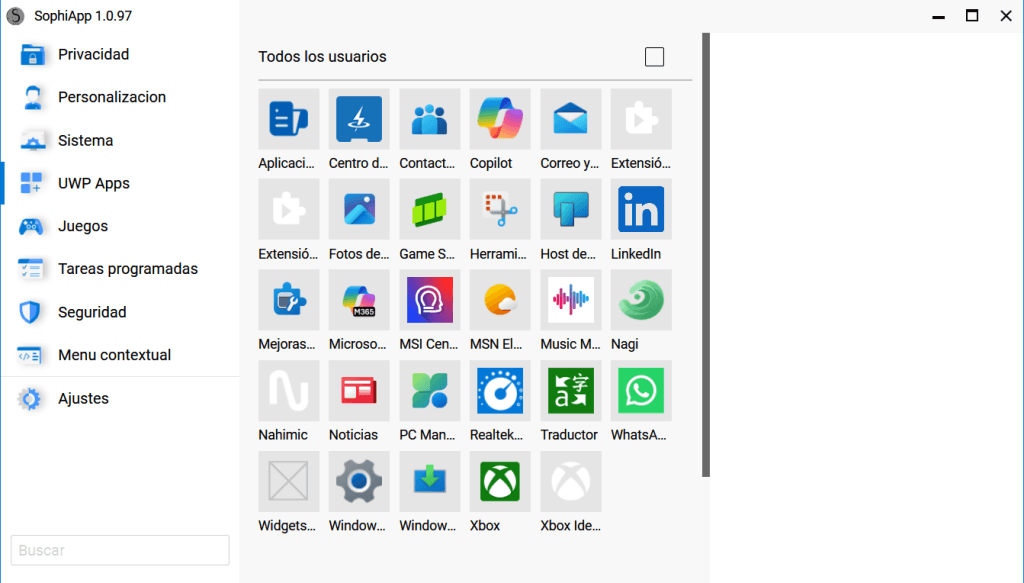
Task: Open the Ajustes settings page
Action: [x=120, y=398]
